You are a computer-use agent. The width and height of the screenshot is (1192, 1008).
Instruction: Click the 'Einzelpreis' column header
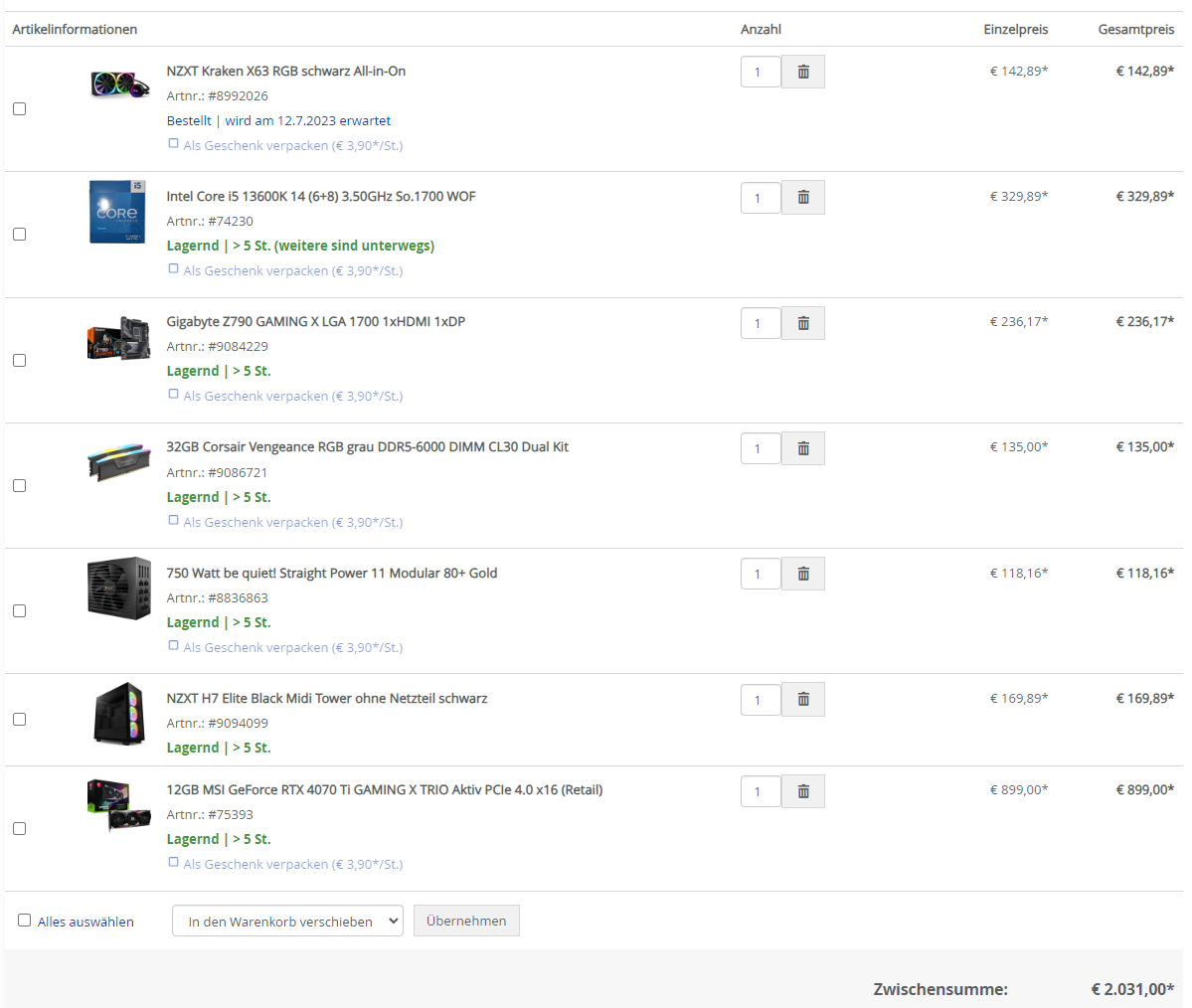1016,29
